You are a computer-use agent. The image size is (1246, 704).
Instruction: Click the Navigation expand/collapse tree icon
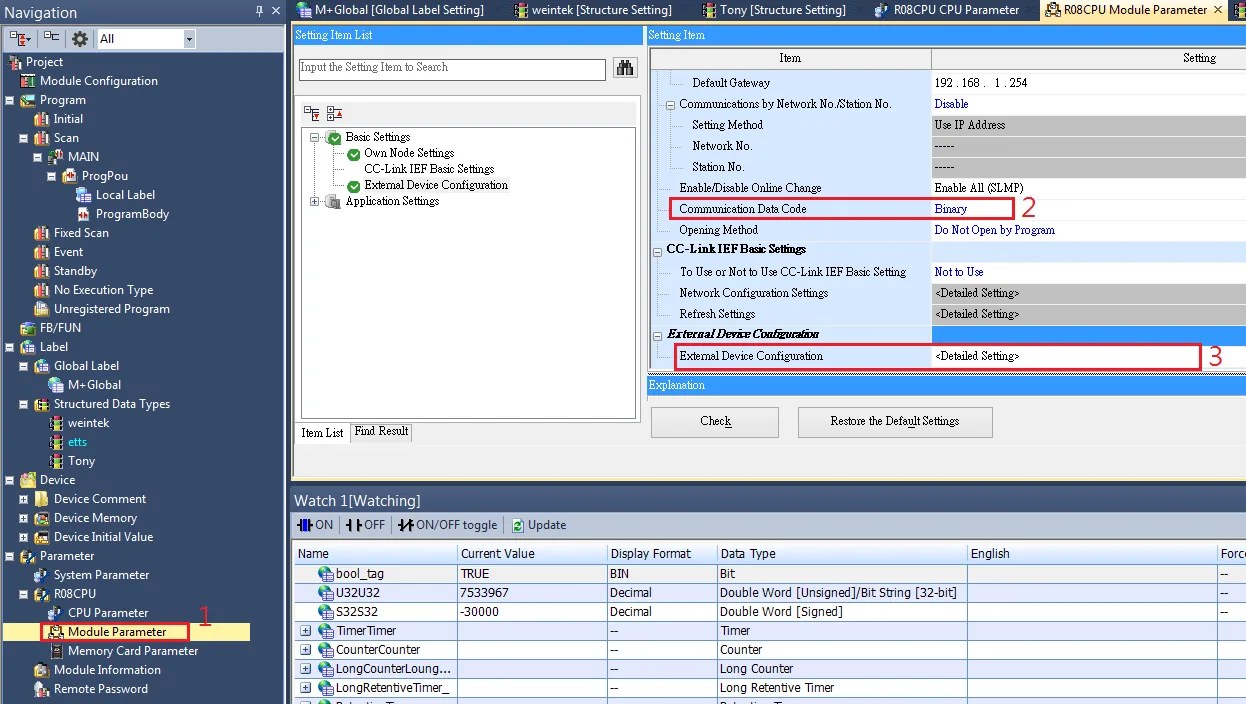[x=21, y=38]
